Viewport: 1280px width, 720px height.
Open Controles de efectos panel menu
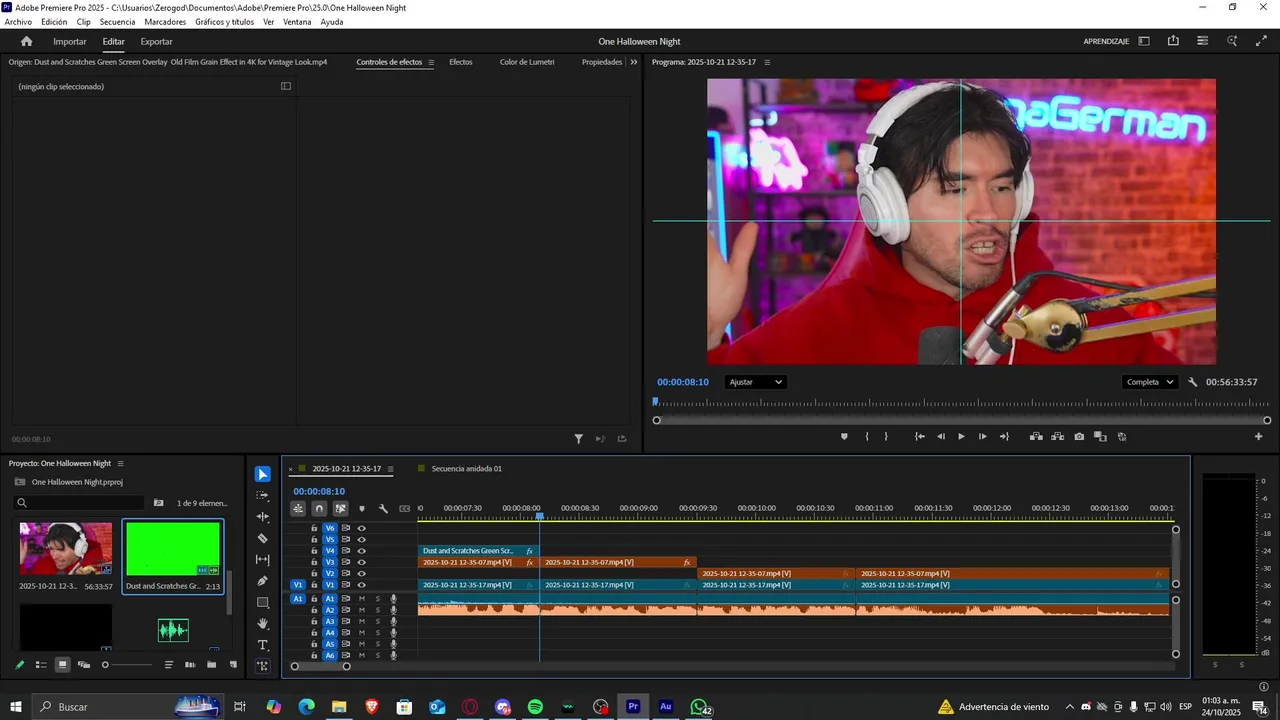click(x=431, y=62)
